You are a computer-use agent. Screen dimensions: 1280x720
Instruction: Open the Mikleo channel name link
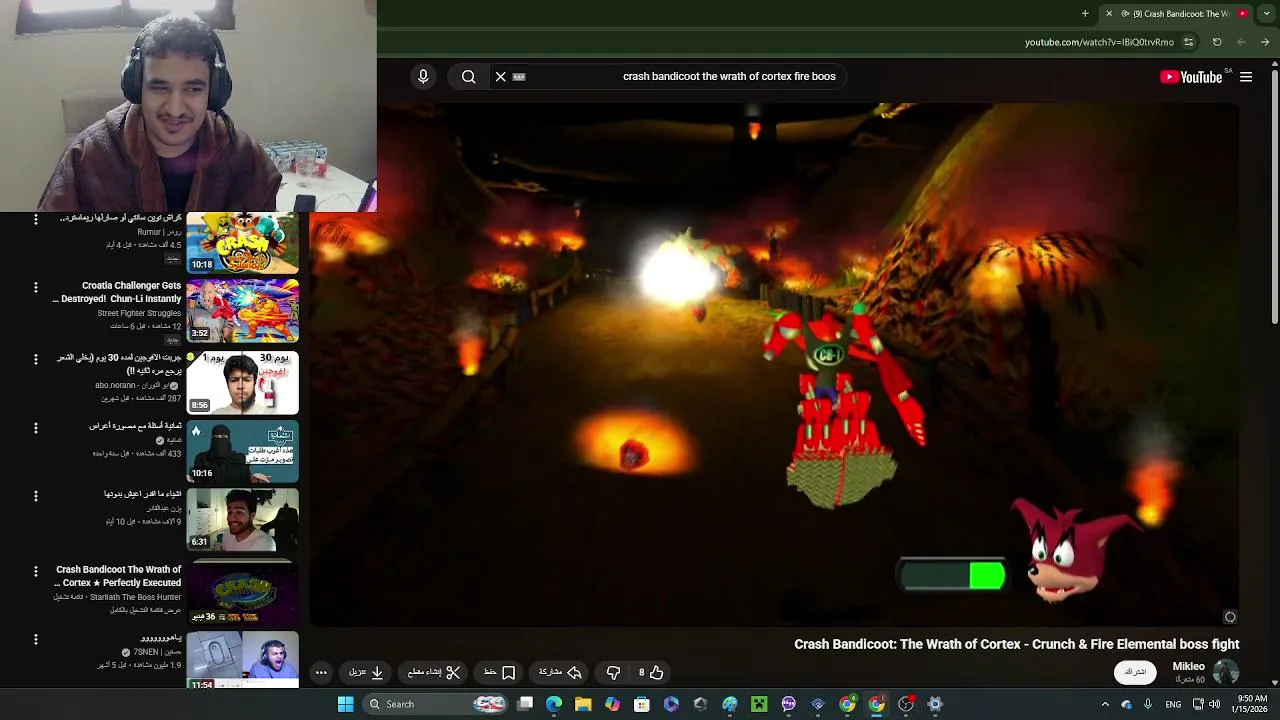pyautogui.click(x=1188, y=666)
